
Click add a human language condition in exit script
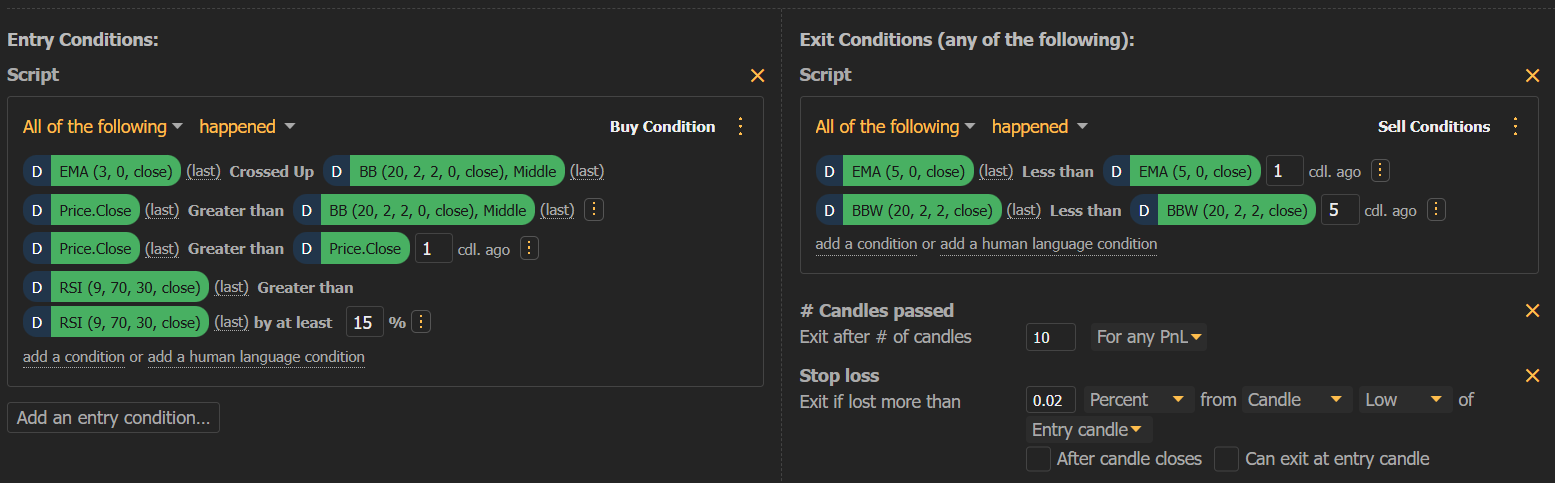(1048, 244)
